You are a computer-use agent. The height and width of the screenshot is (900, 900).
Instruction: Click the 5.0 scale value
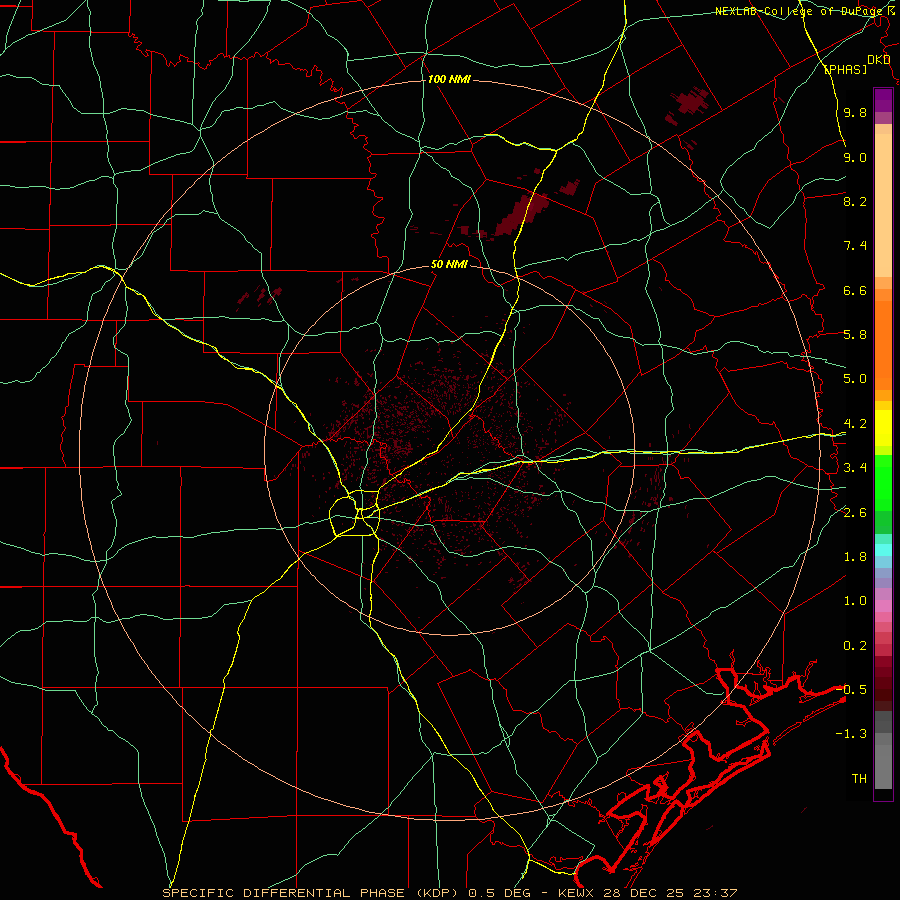855,379
